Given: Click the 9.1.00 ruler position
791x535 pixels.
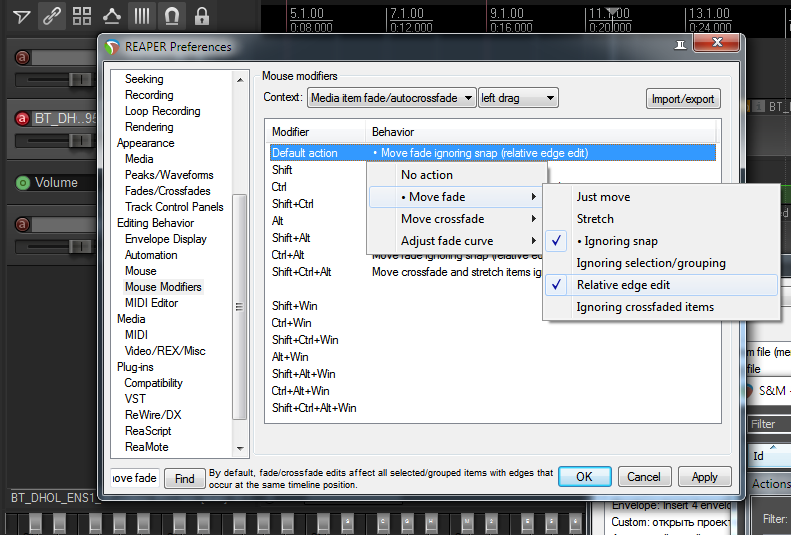Looking at the screenshot, I should click(507, 13).
